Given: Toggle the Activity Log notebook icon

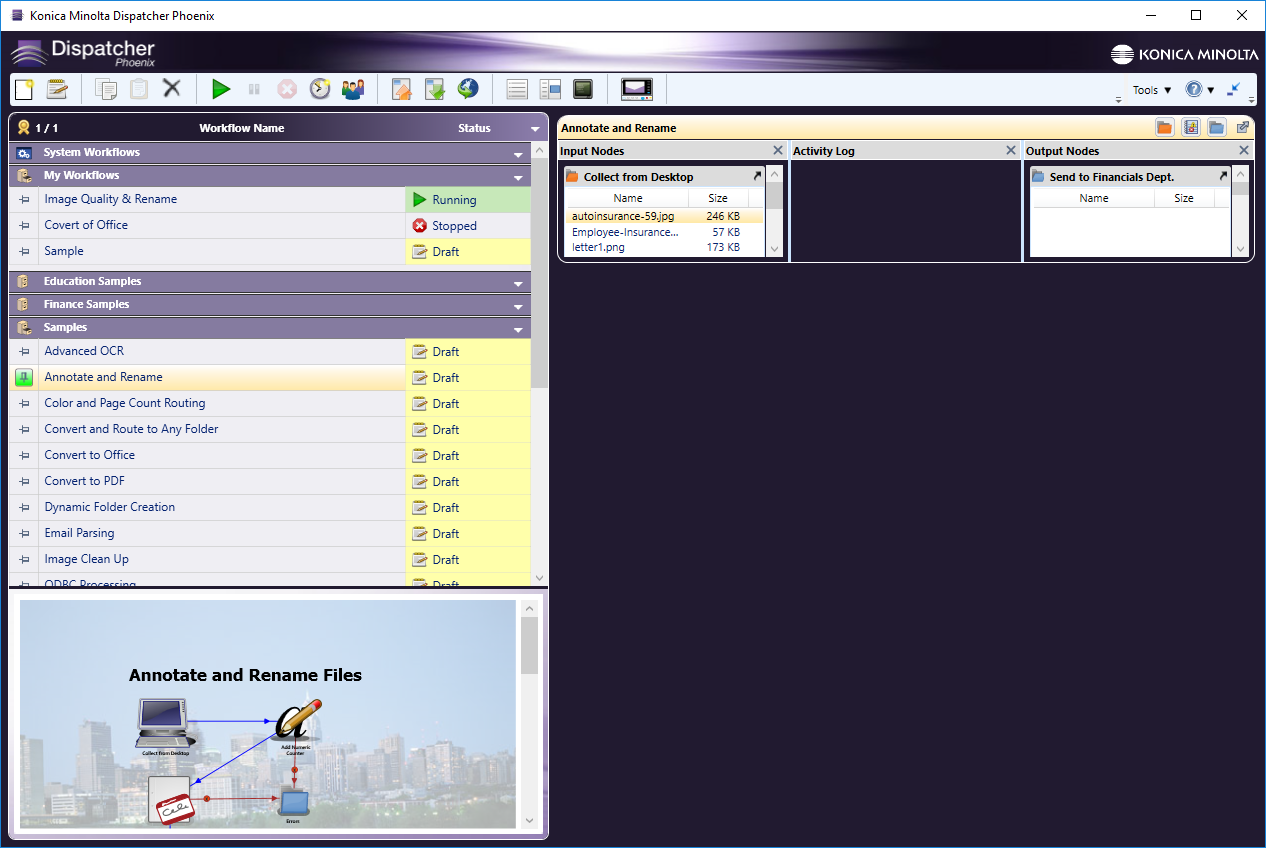Looking at the screenshot, I should tap(1190, 127).
